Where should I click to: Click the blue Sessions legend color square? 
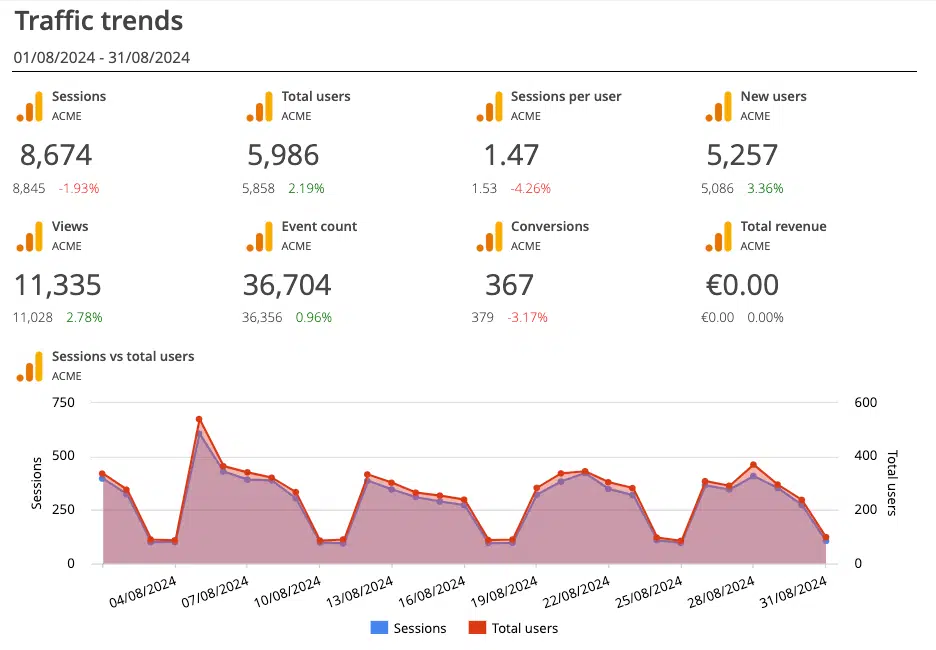(378, 628)
